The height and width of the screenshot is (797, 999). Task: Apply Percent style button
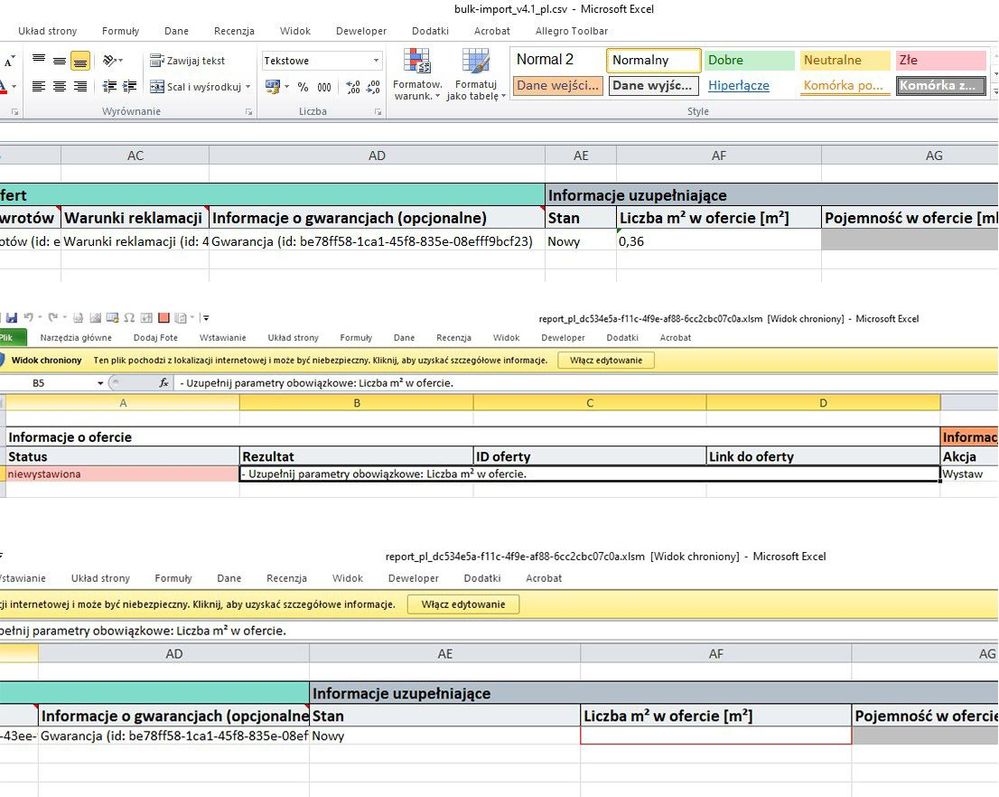click(303, 87)
